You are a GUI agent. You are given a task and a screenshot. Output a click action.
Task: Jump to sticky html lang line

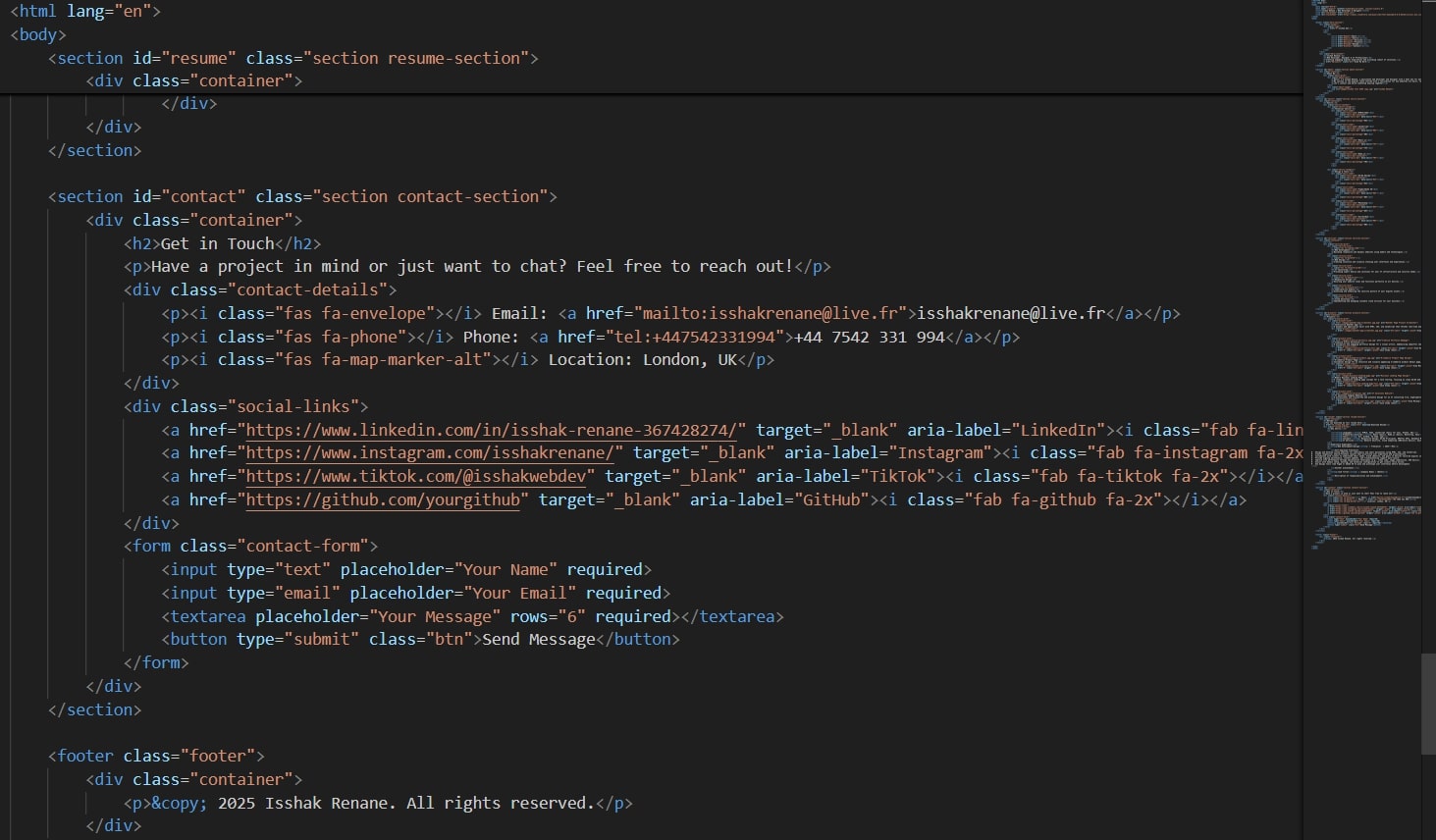click(85, 12)
